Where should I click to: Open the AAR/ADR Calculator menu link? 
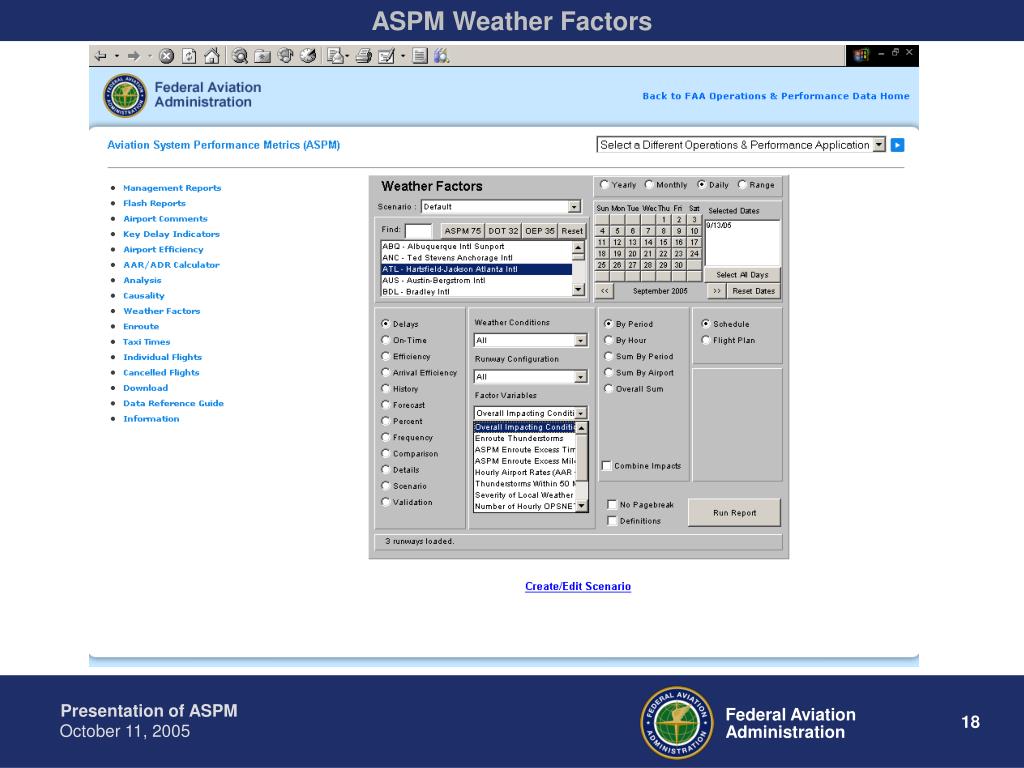click(171, 264)
